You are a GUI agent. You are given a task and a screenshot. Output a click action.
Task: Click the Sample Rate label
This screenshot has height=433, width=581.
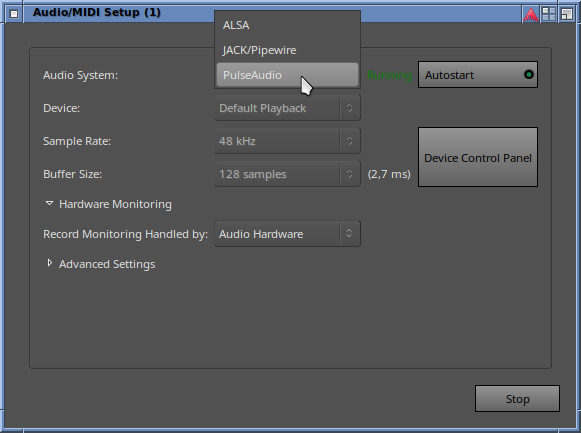(x=77, y=141)
